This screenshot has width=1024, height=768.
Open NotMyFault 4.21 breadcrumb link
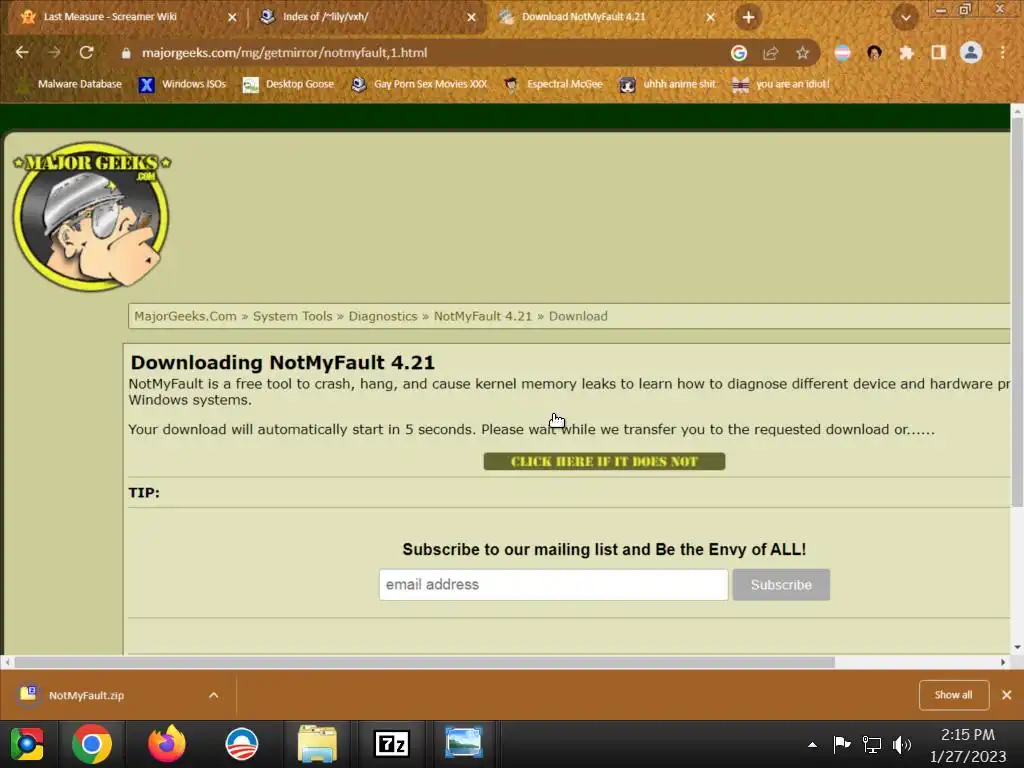coord(483,316)
